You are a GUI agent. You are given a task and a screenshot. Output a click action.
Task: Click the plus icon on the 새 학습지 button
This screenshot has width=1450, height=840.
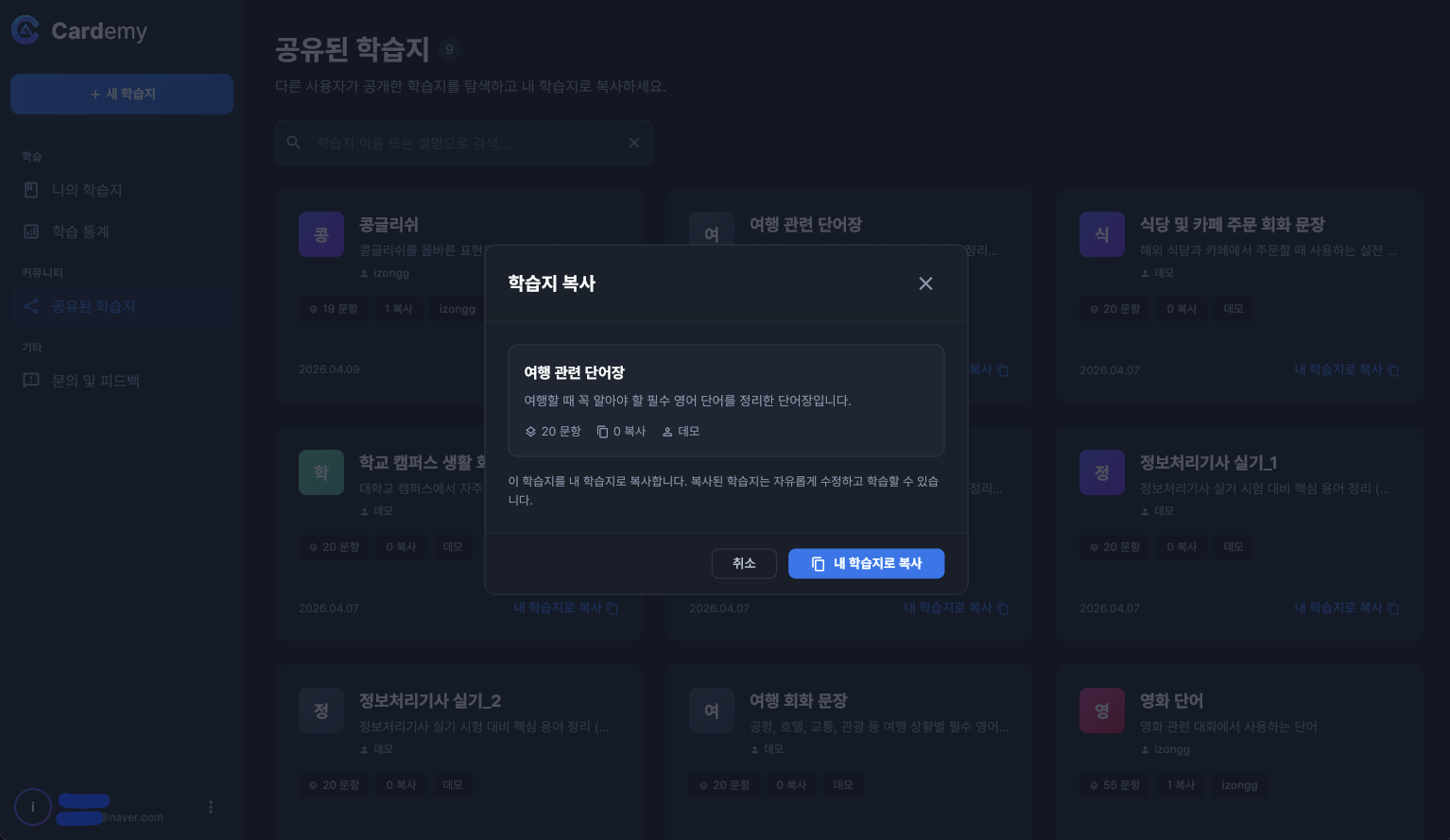click(95, 94)
